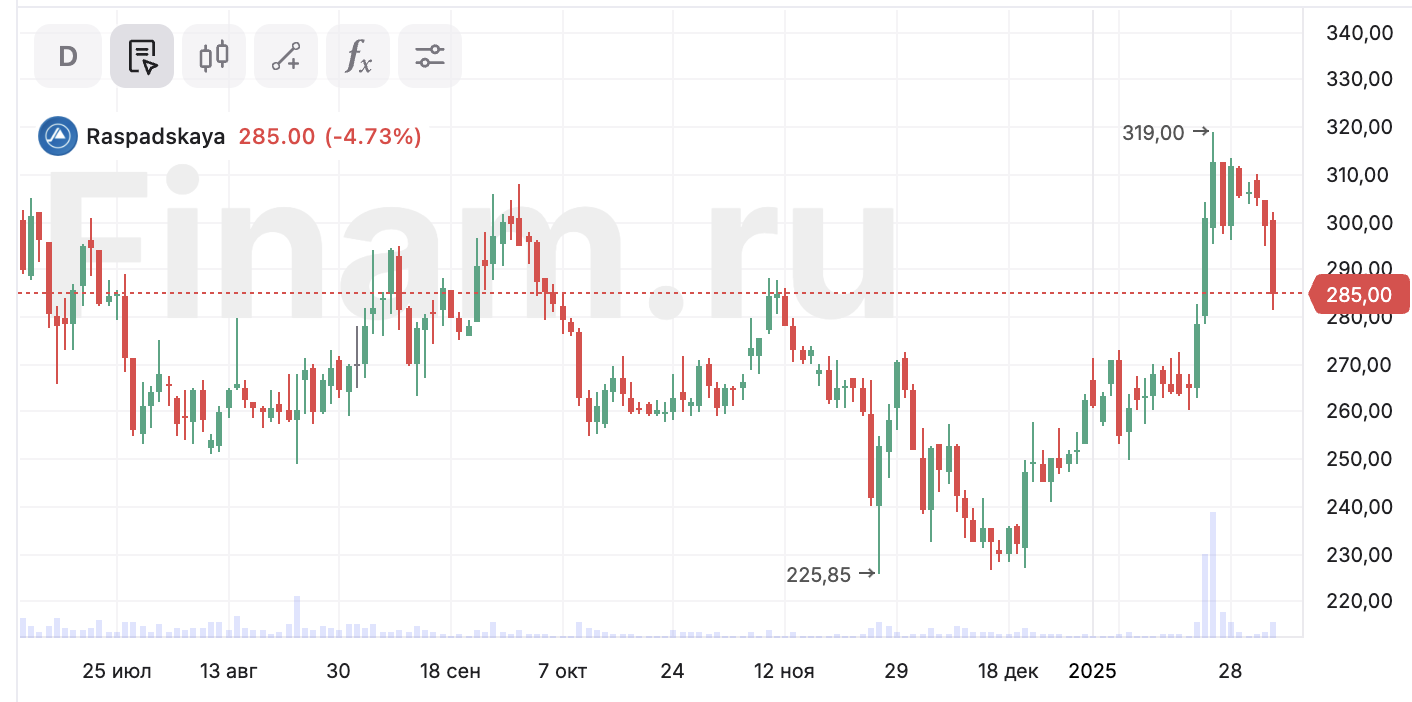1412x702 pixels.
Task: Click the 12 ноя date label
Action: (784, 671)
